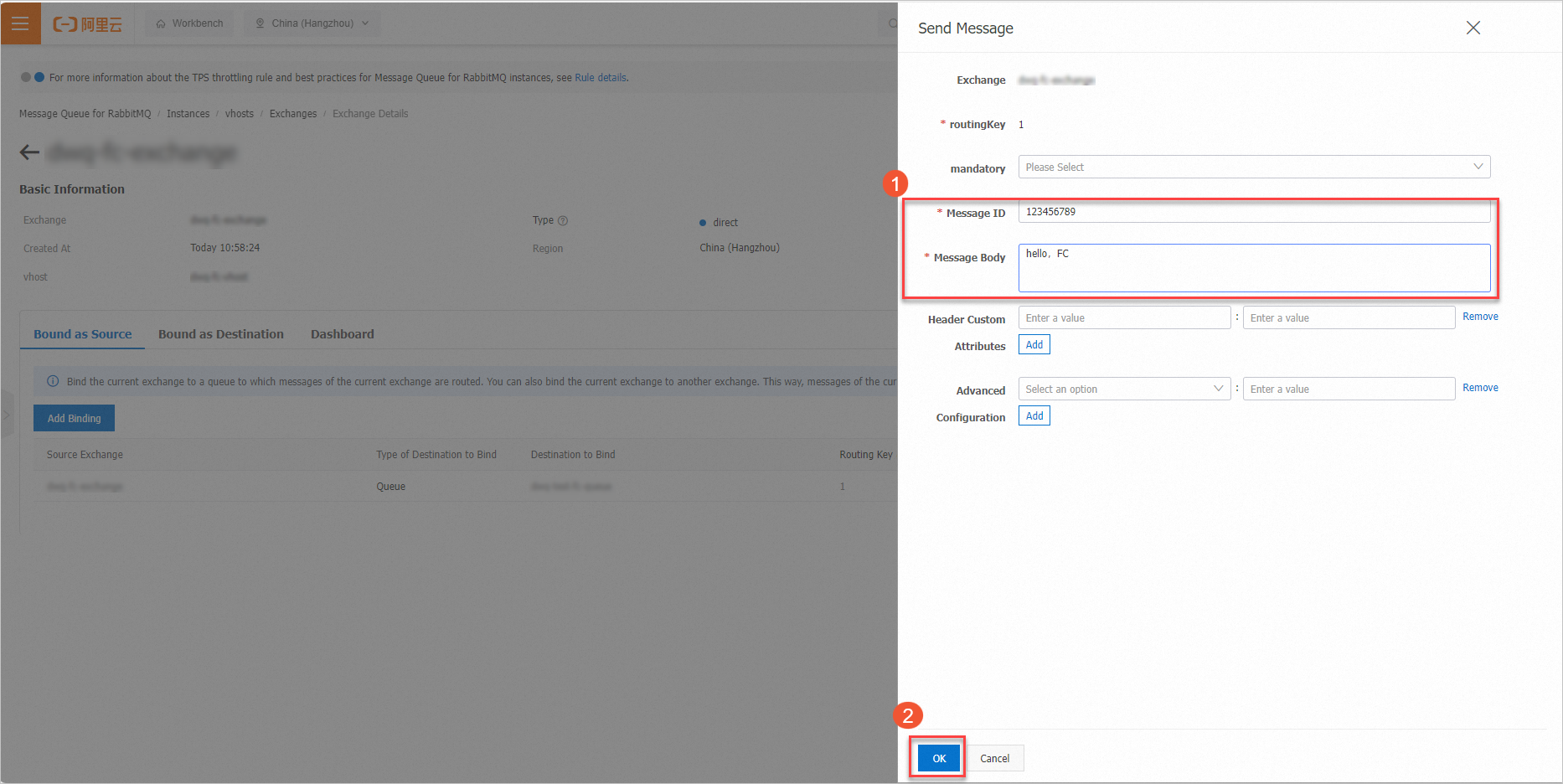
Task: Open the Advanced Configuration option dropdown
Action: (x=1124, y=389)
